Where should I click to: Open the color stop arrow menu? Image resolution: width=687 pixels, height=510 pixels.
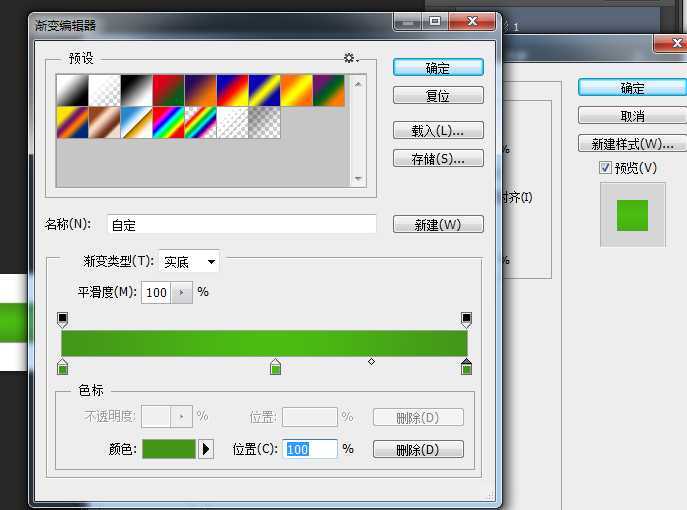point(206,449)
